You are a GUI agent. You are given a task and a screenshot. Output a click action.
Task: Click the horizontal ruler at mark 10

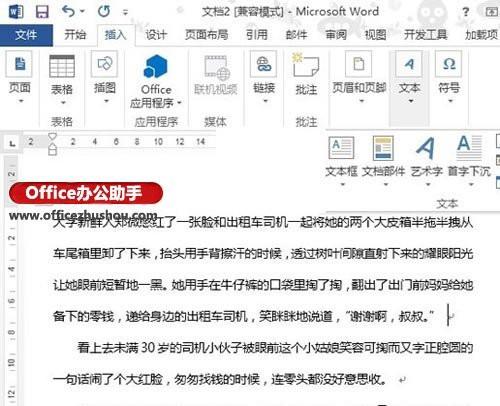click(x=158, y=142)
